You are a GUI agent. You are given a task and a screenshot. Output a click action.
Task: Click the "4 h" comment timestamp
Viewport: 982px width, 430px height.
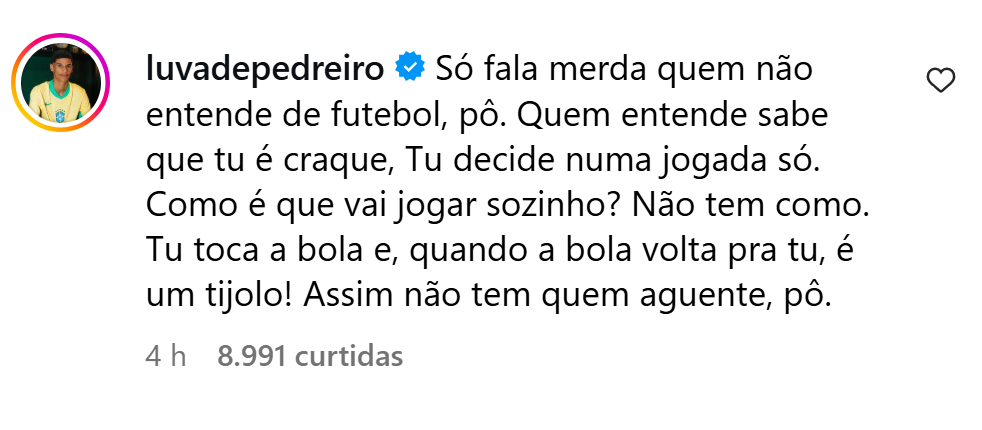[166, 356]
